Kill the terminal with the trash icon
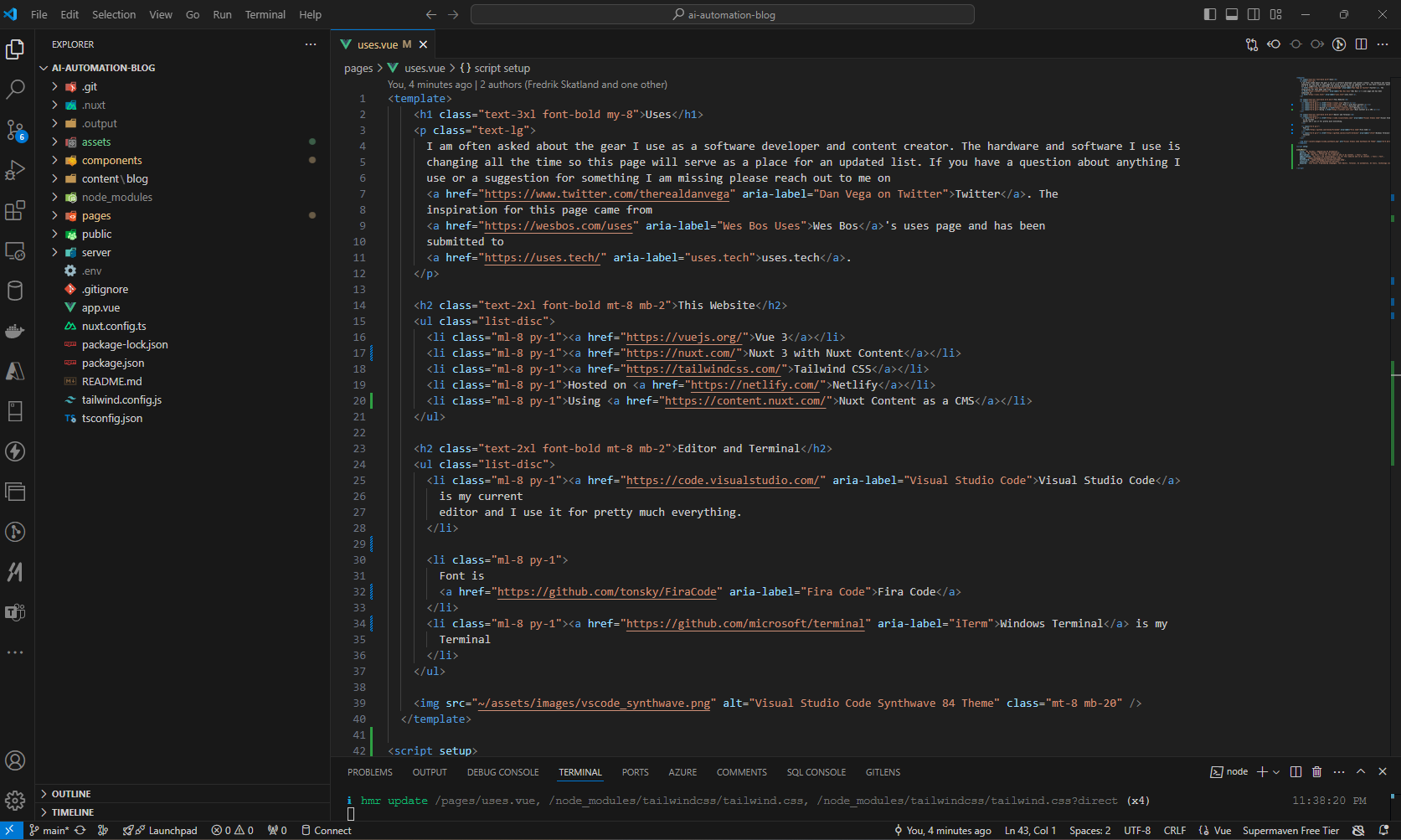The height and width of the screenshot is (840, 1401). [1316, 771]
